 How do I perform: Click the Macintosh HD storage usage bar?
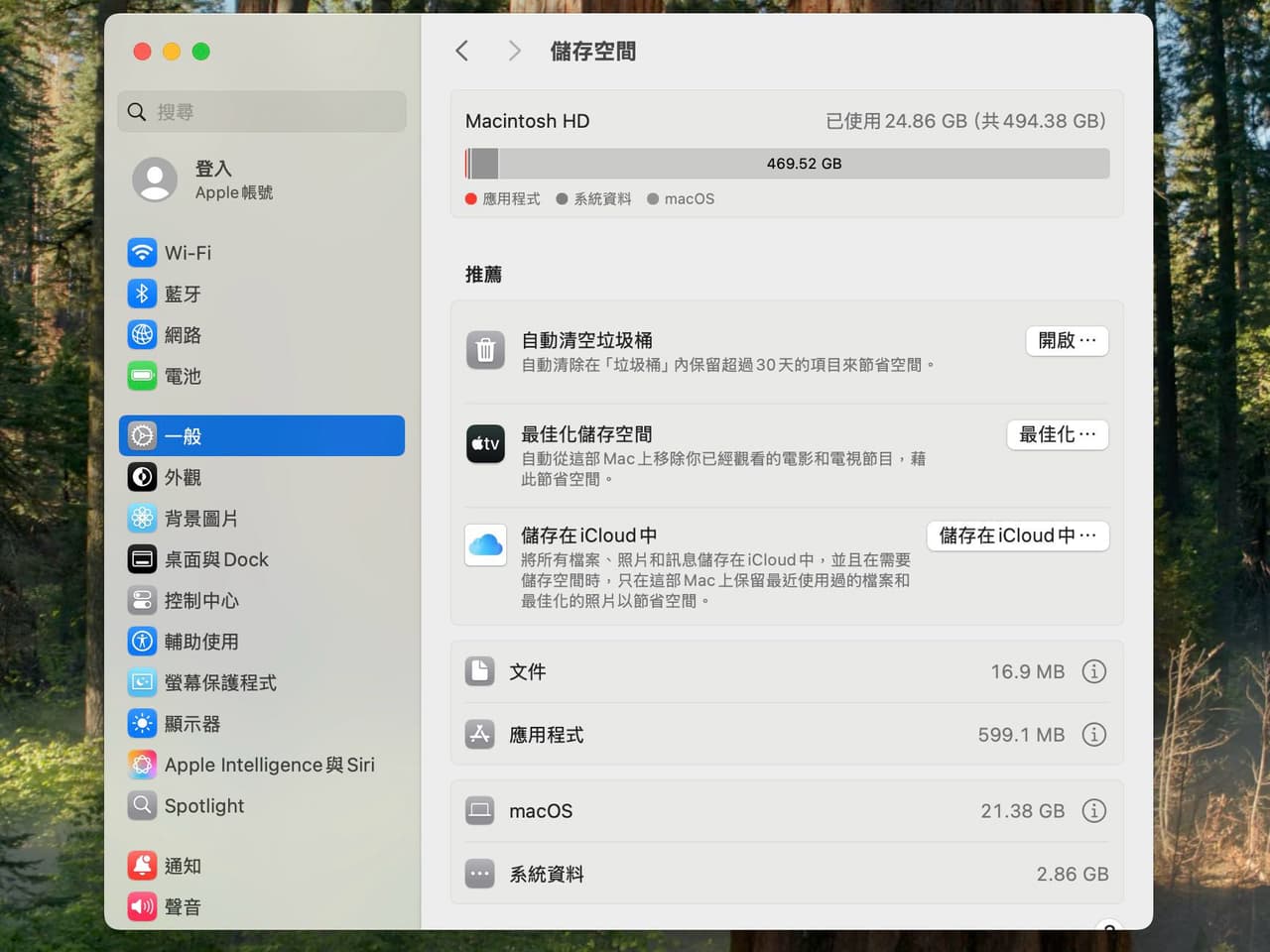pyautogui.click(x=787, y=164)
